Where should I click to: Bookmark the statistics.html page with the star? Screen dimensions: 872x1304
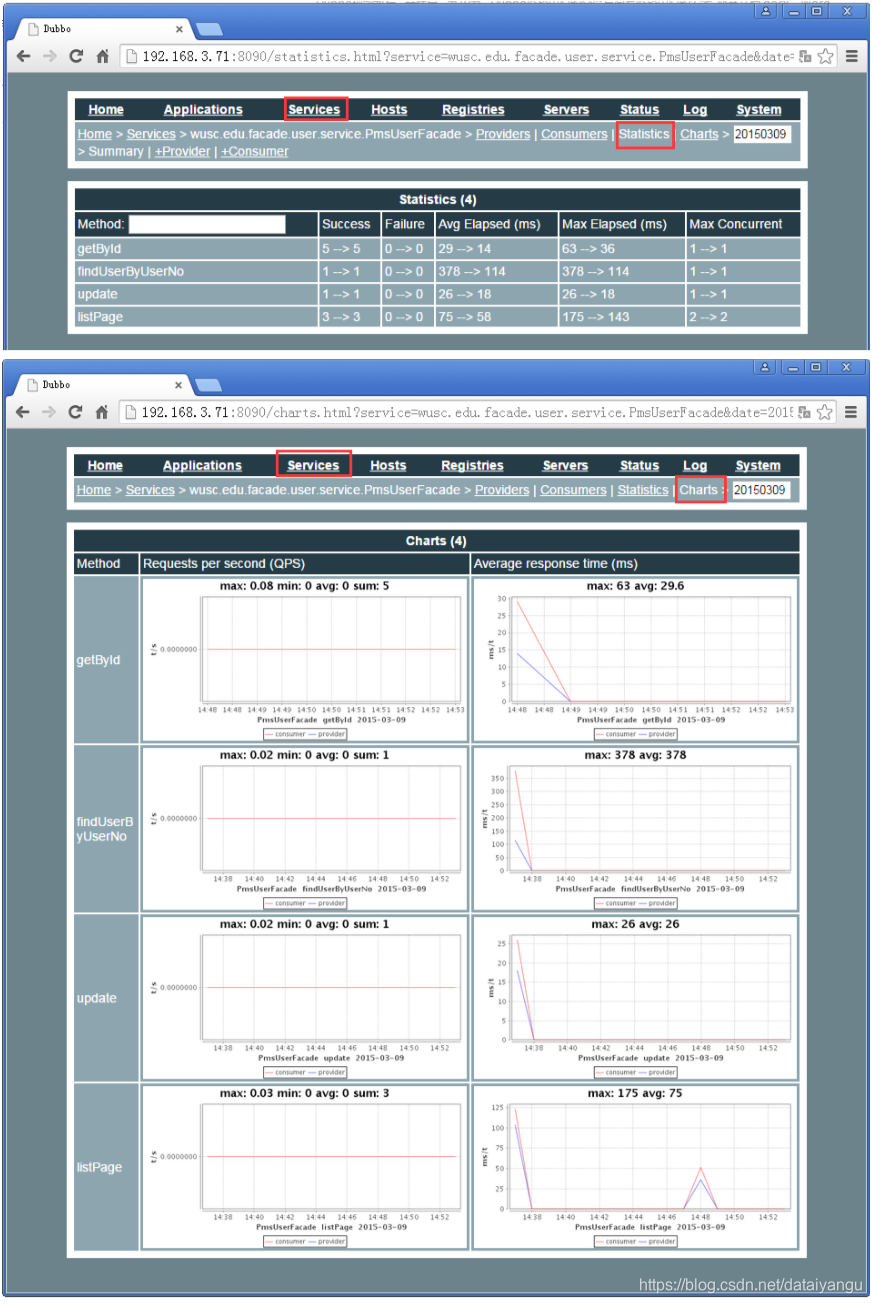point(825,57)
